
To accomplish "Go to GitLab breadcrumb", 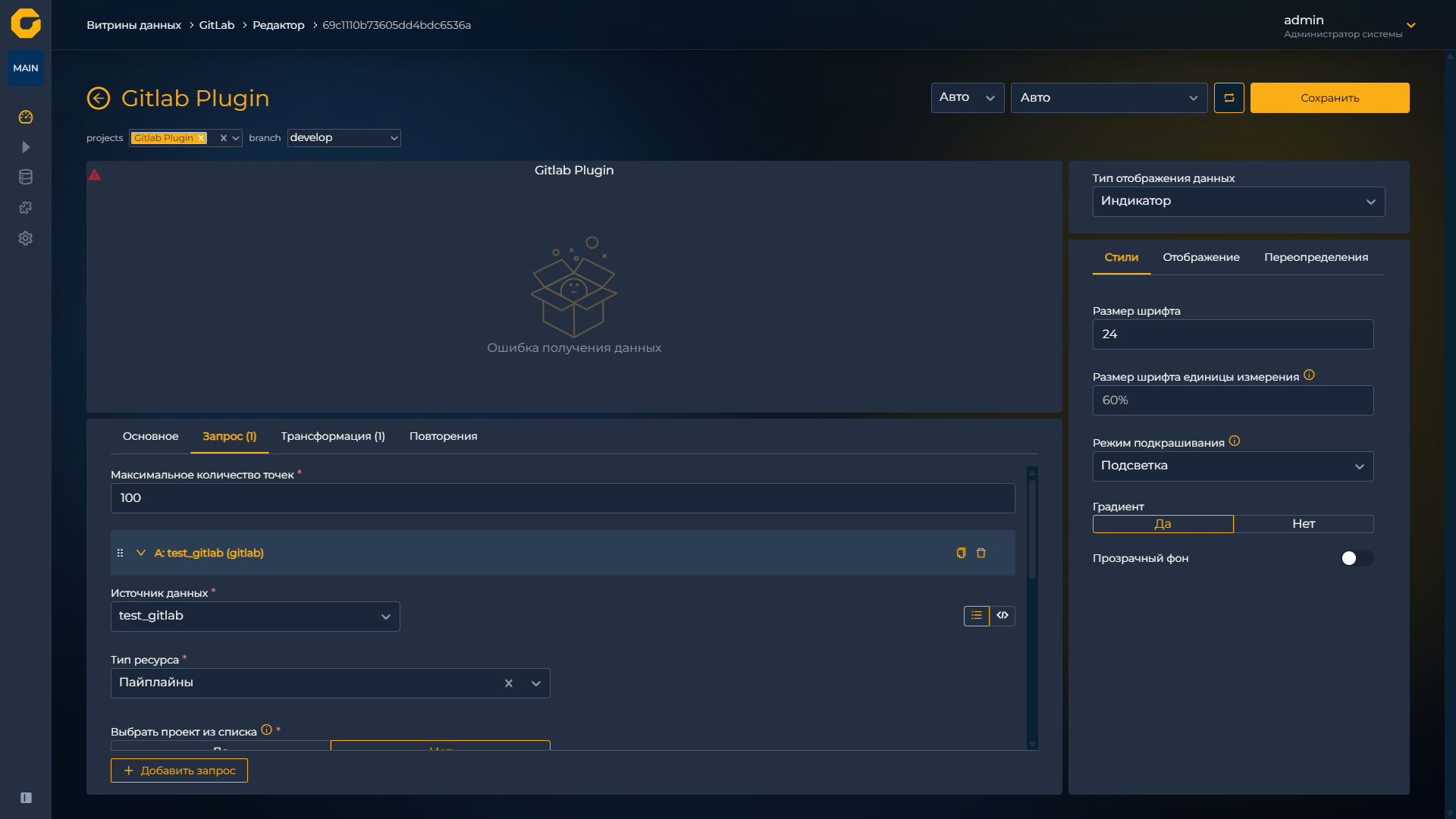I will (217, 25).
